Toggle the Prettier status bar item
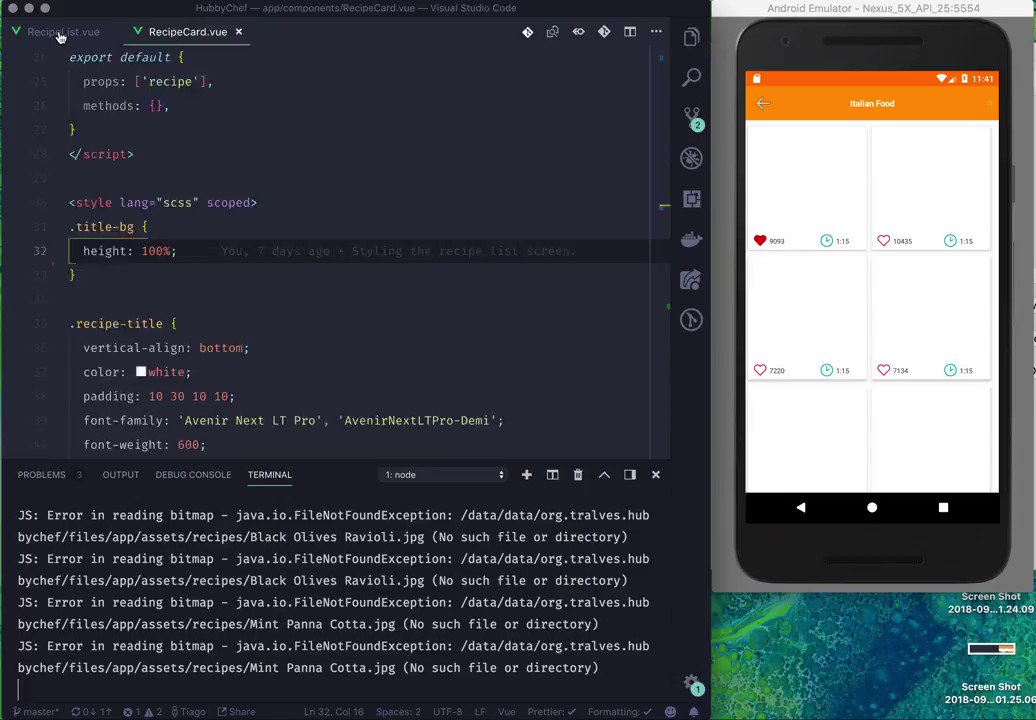 (552, 712)
